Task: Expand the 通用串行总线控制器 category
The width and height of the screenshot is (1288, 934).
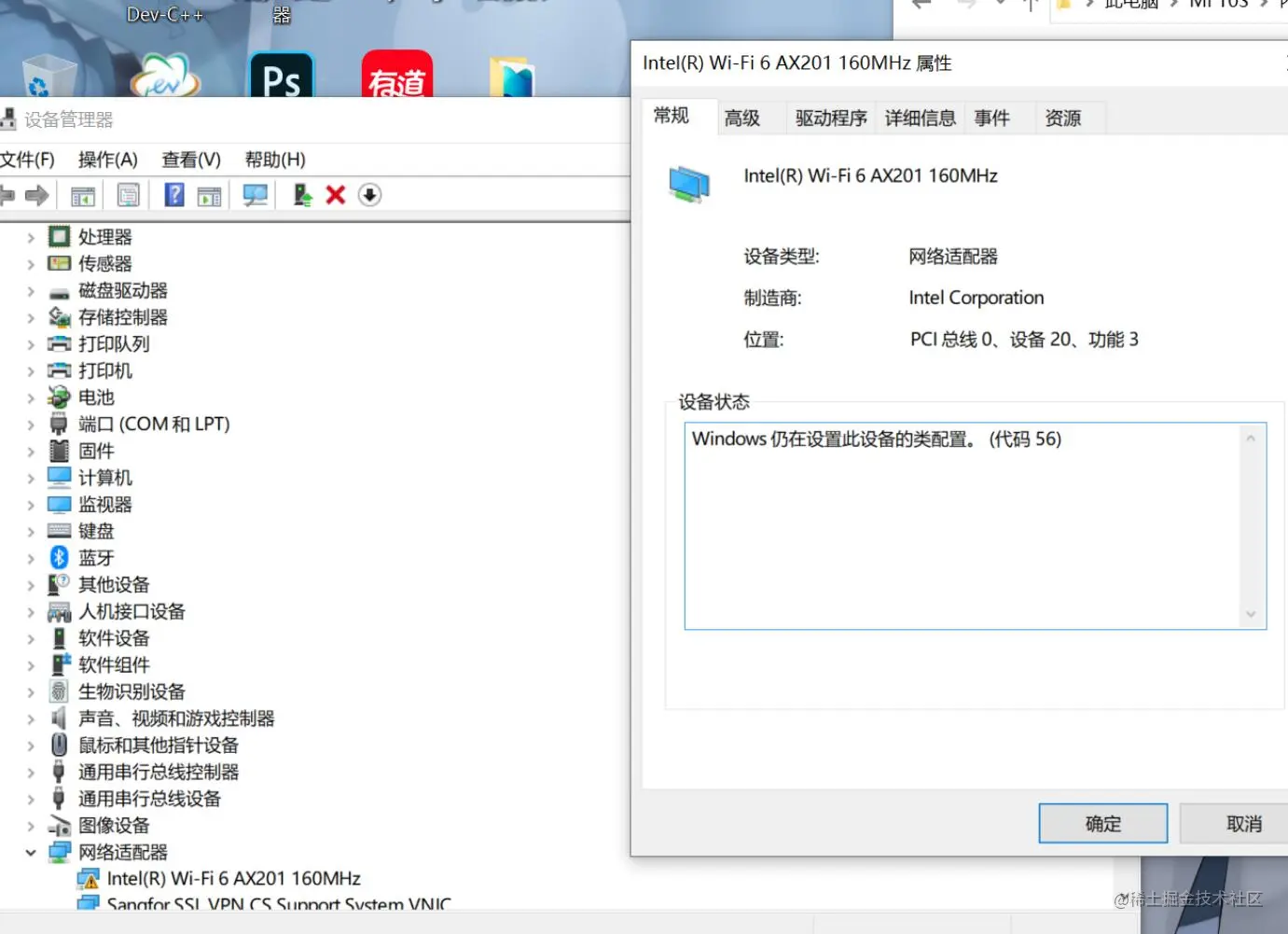Action: (x=31, y=773)
